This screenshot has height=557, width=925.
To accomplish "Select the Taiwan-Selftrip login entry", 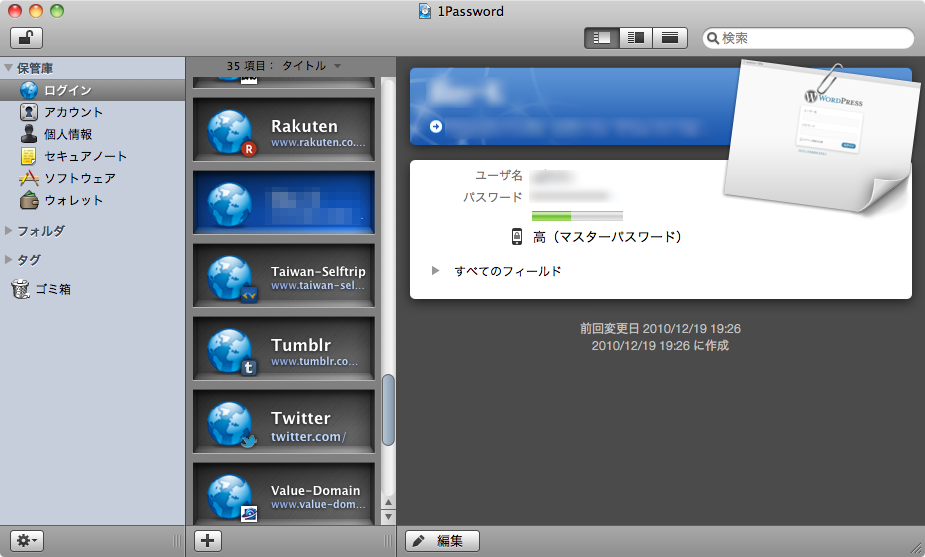I will 284,276.
